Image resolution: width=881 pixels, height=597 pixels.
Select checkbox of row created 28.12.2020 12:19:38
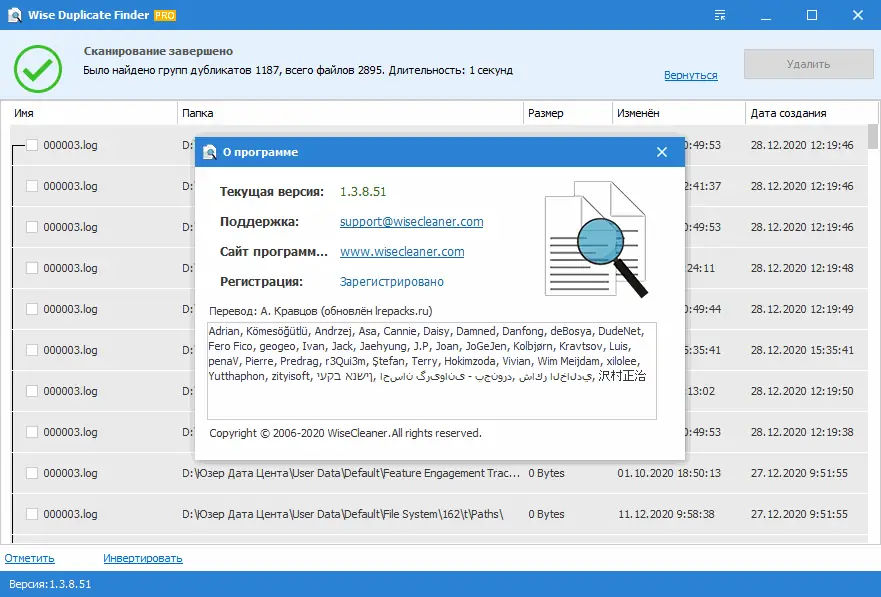(x=32, y=432)
